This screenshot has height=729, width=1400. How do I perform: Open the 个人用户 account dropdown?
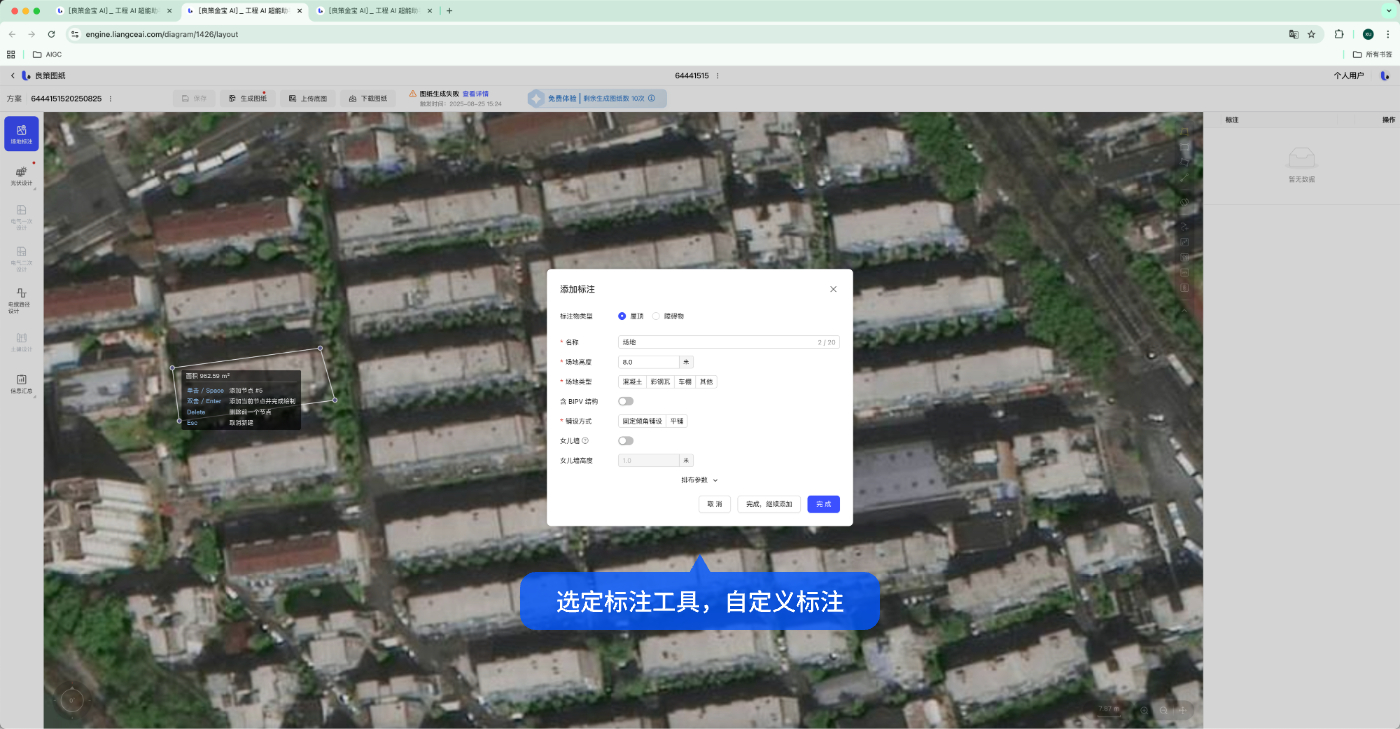coord(1348,76)
